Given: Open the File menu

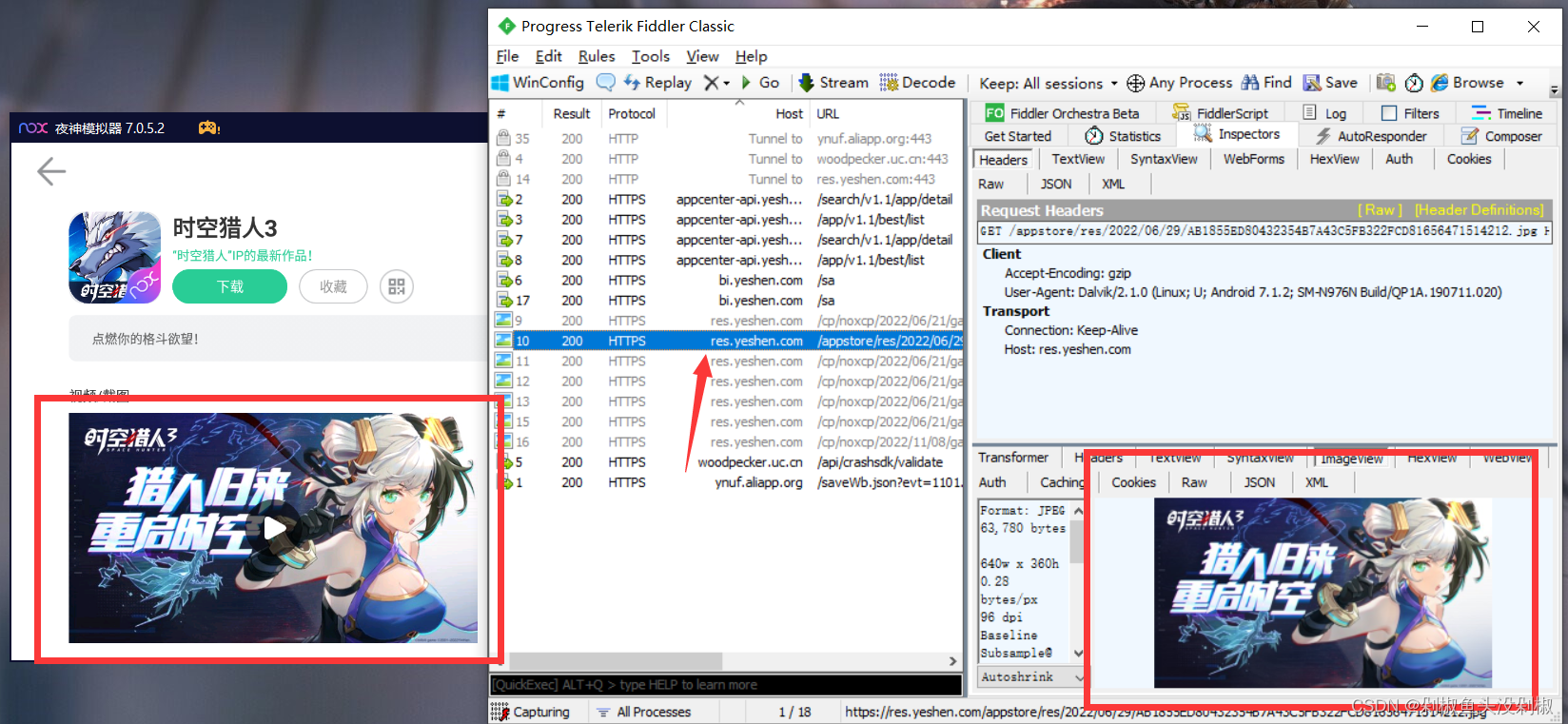Looking at the screenshot, I should [x=508, y=56].
